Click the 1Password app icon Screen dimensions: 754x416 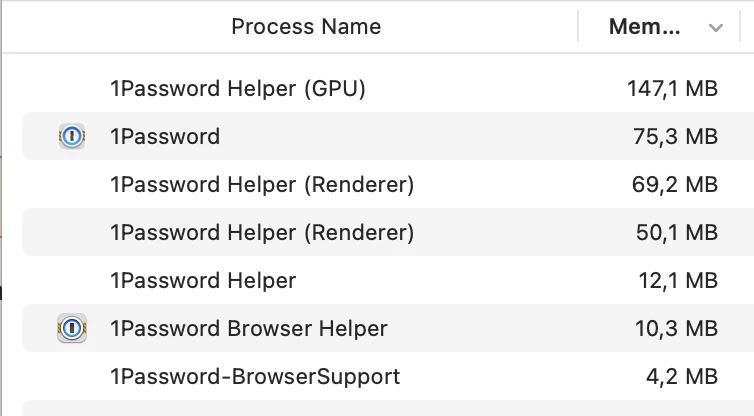pos(72,136)
